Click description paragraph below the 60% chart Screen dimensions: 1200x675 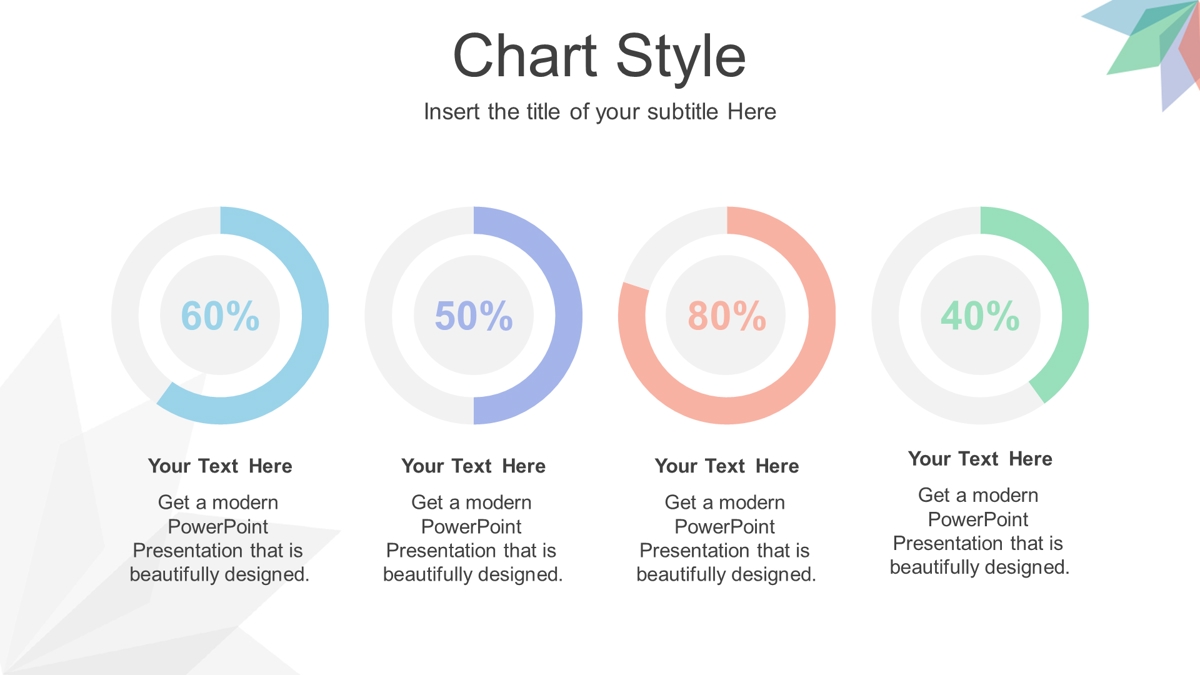[x=219, y=538]
